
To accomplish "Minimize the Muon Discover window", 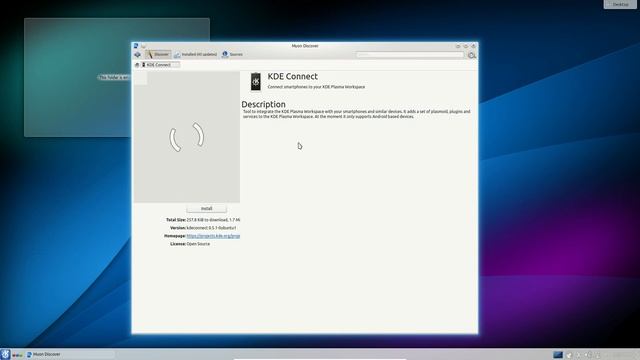I will pos(458,46).
